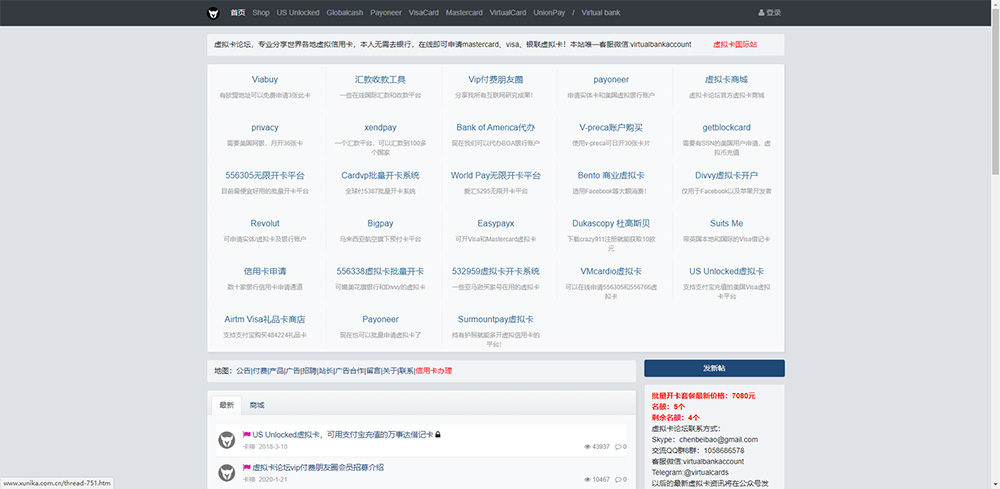
Task: Open the red 虚拟卡国际站 link
Action: (x=735, y=45)
